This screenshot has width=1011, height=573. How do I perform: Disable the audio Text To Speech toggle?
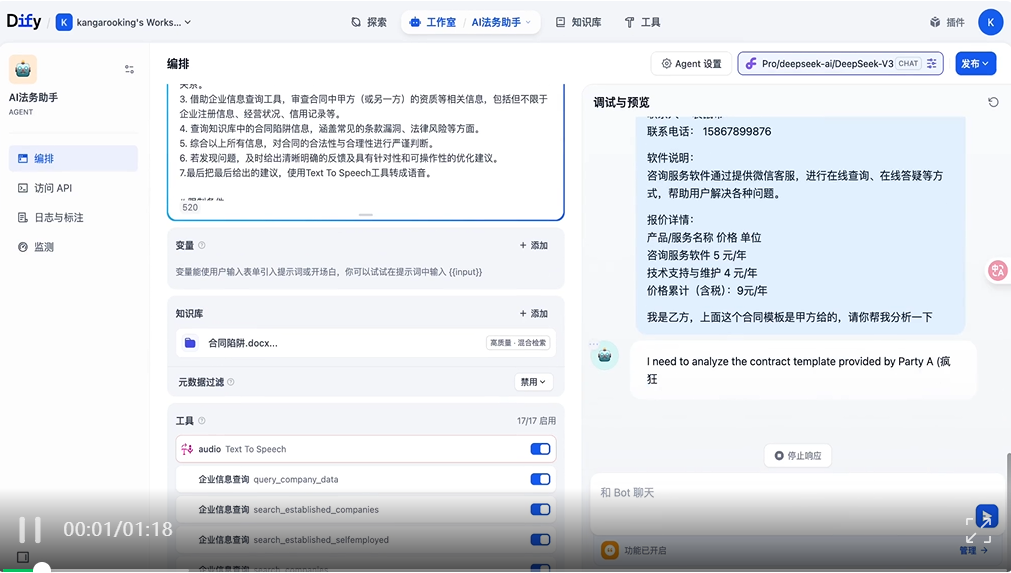(540, 449)
